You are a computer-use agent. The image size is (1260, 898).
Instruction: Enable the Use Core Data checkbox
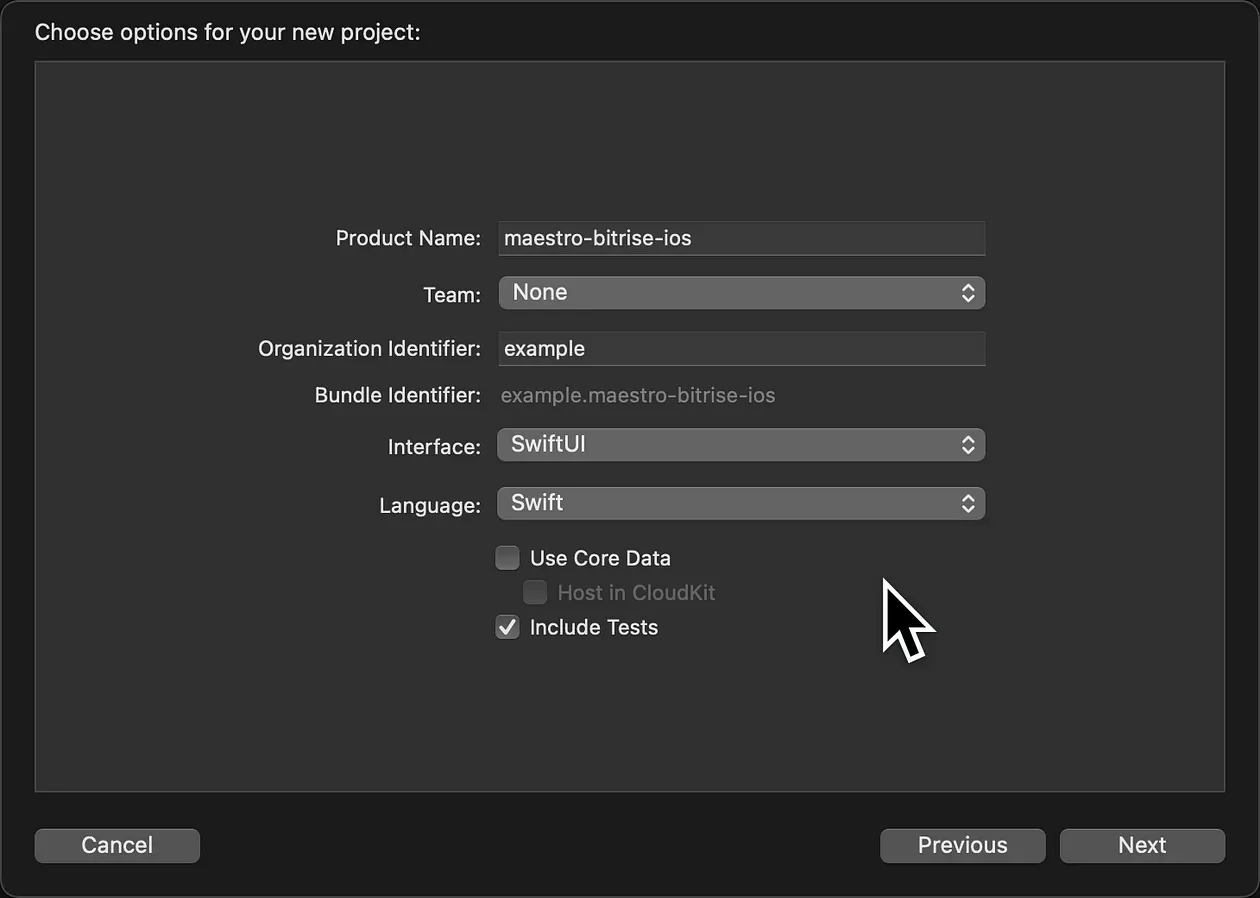[508, 558]
